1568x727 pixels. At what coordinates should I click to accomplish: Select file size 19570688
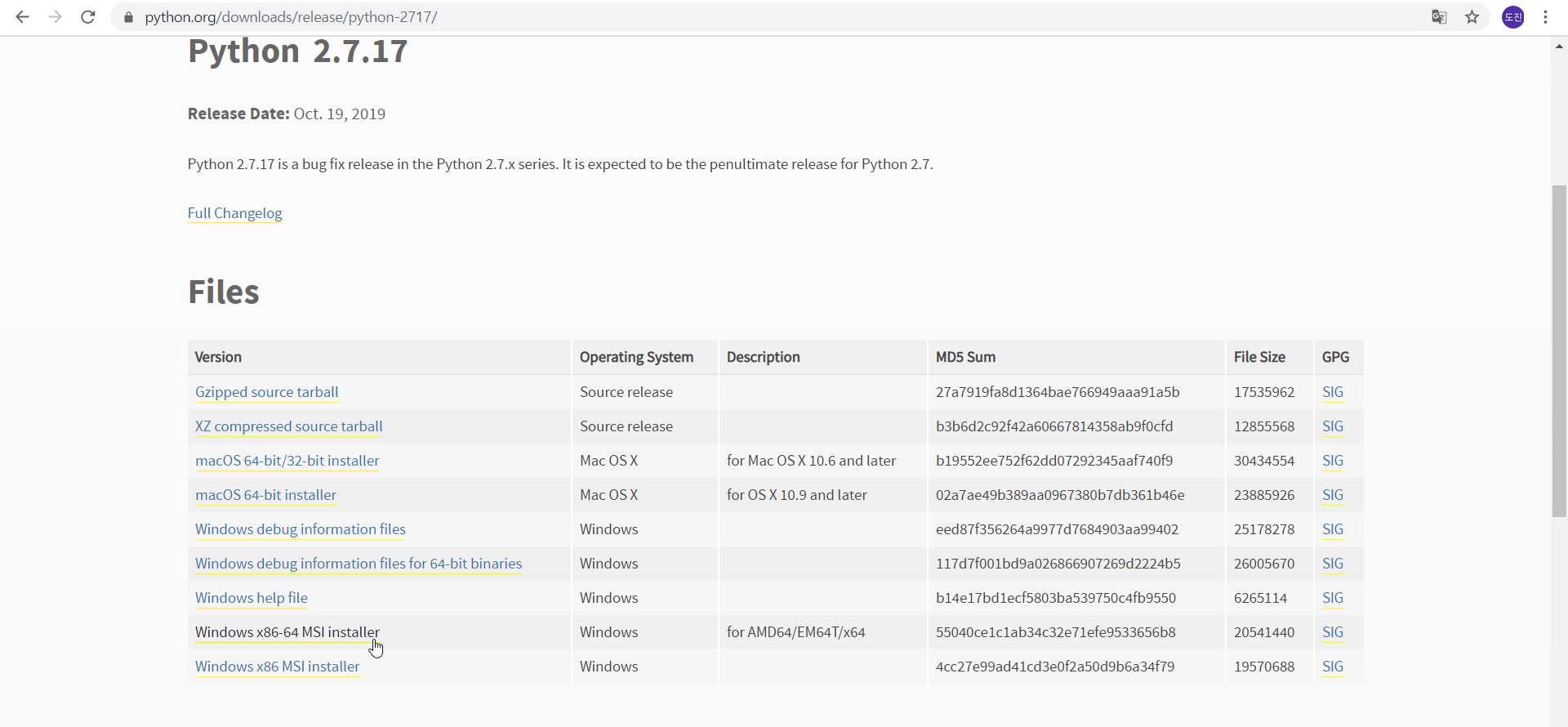pos(1264,667)
